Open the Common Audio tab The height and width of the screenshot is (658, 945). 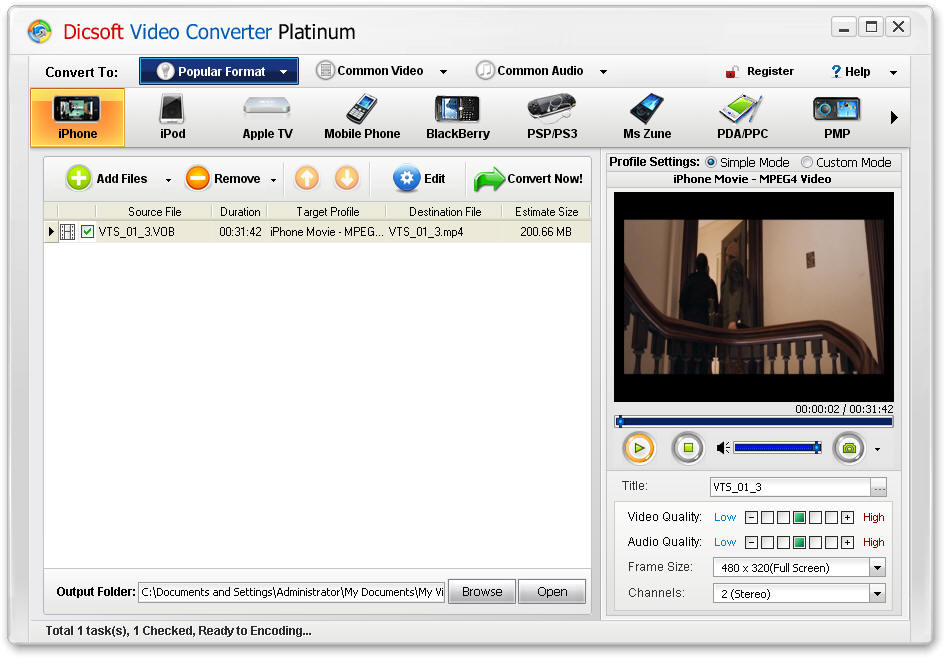pos(540,71)
